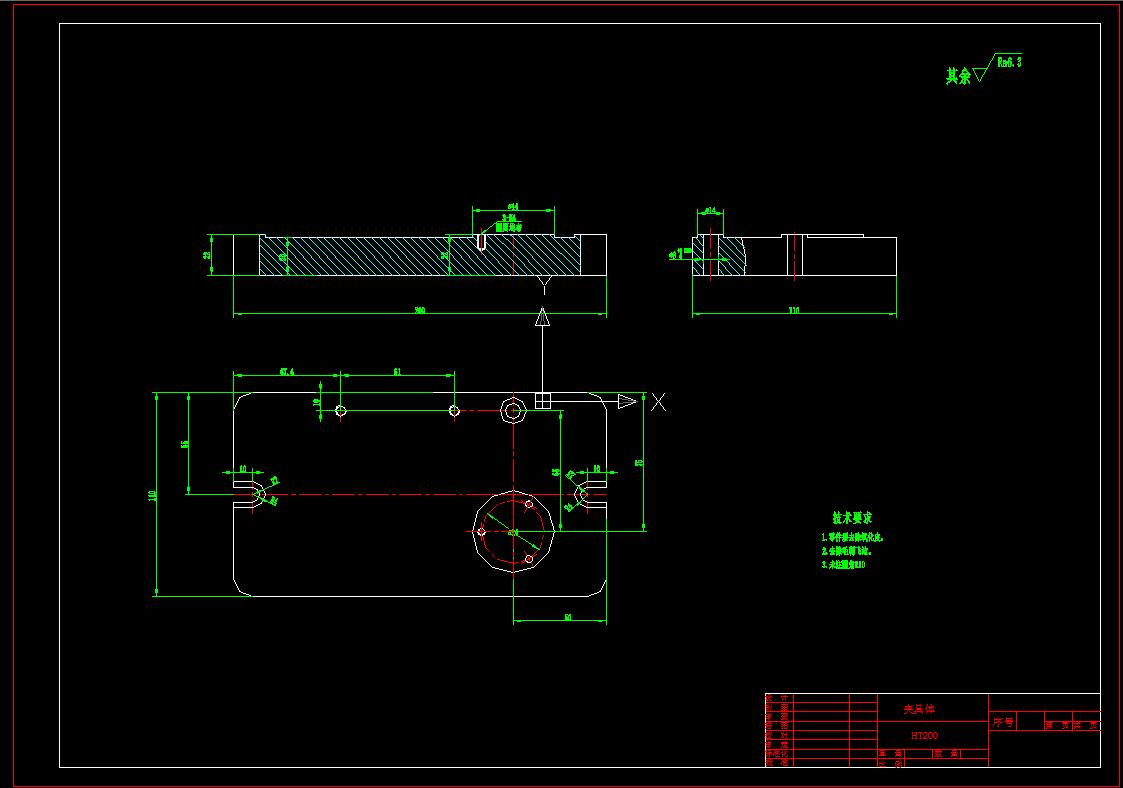Select the right U-shaped slot
This screenshot has width=1123, height=788.
[x=591, y=494]
